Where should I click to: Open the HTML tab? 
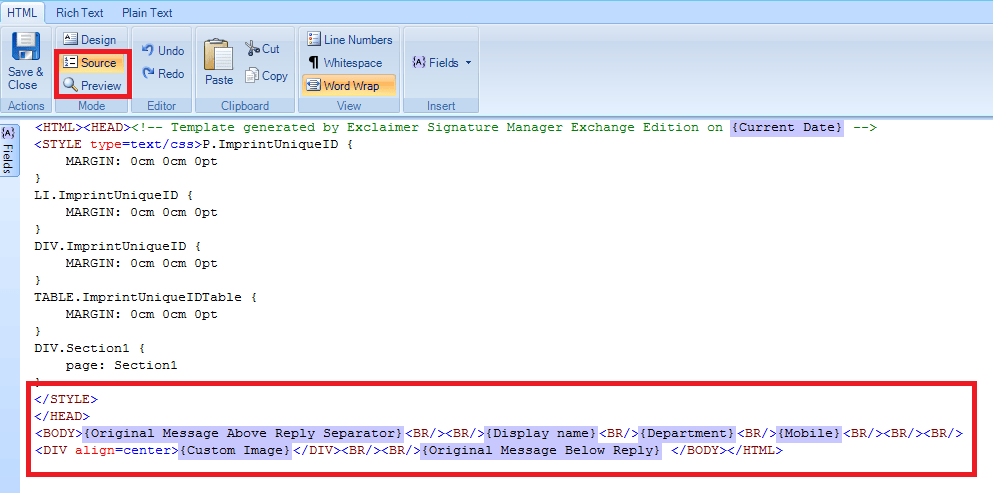point(22,13)
